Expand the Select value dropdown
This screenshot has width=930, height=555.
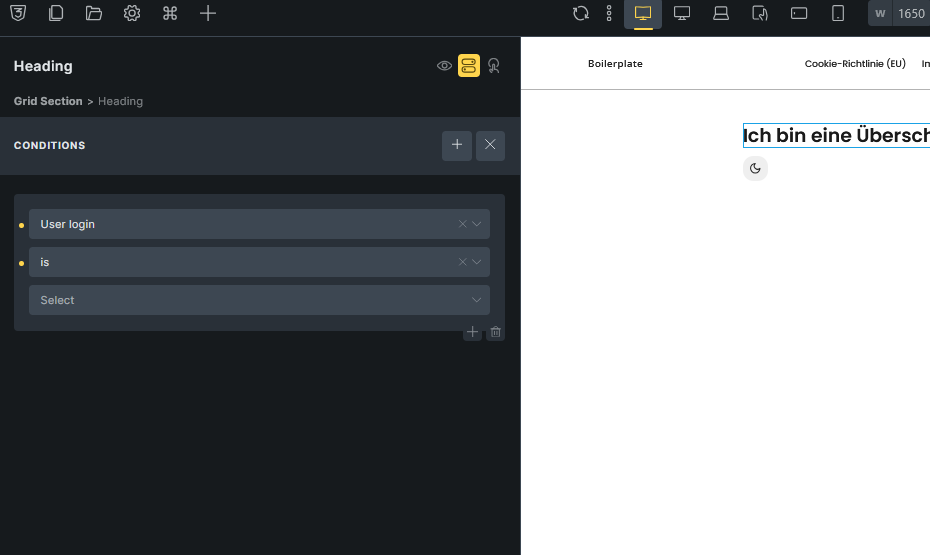pyautogui.click(x=259, y=300)
